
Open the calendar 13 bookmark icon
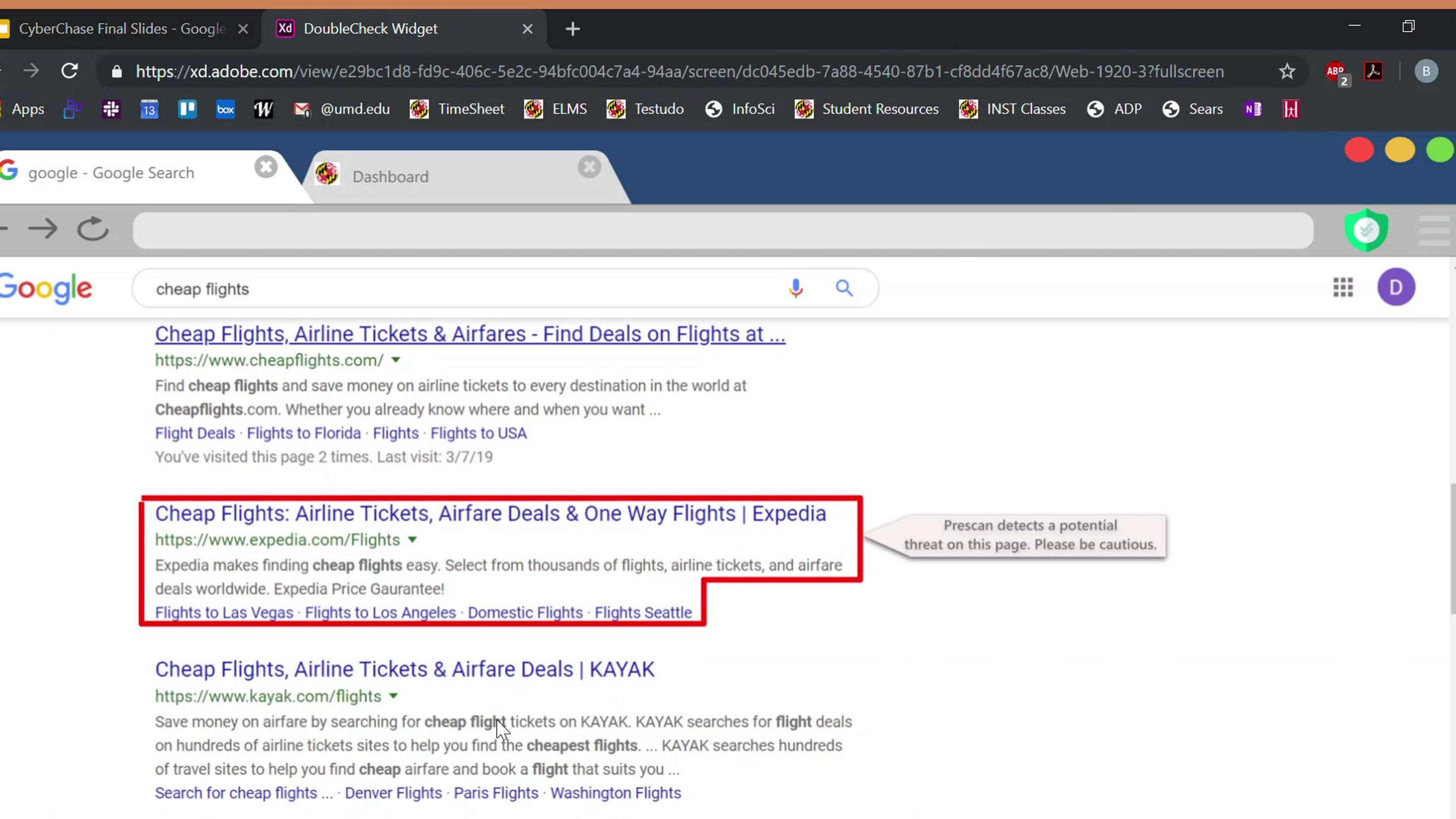tap(149, 109)
